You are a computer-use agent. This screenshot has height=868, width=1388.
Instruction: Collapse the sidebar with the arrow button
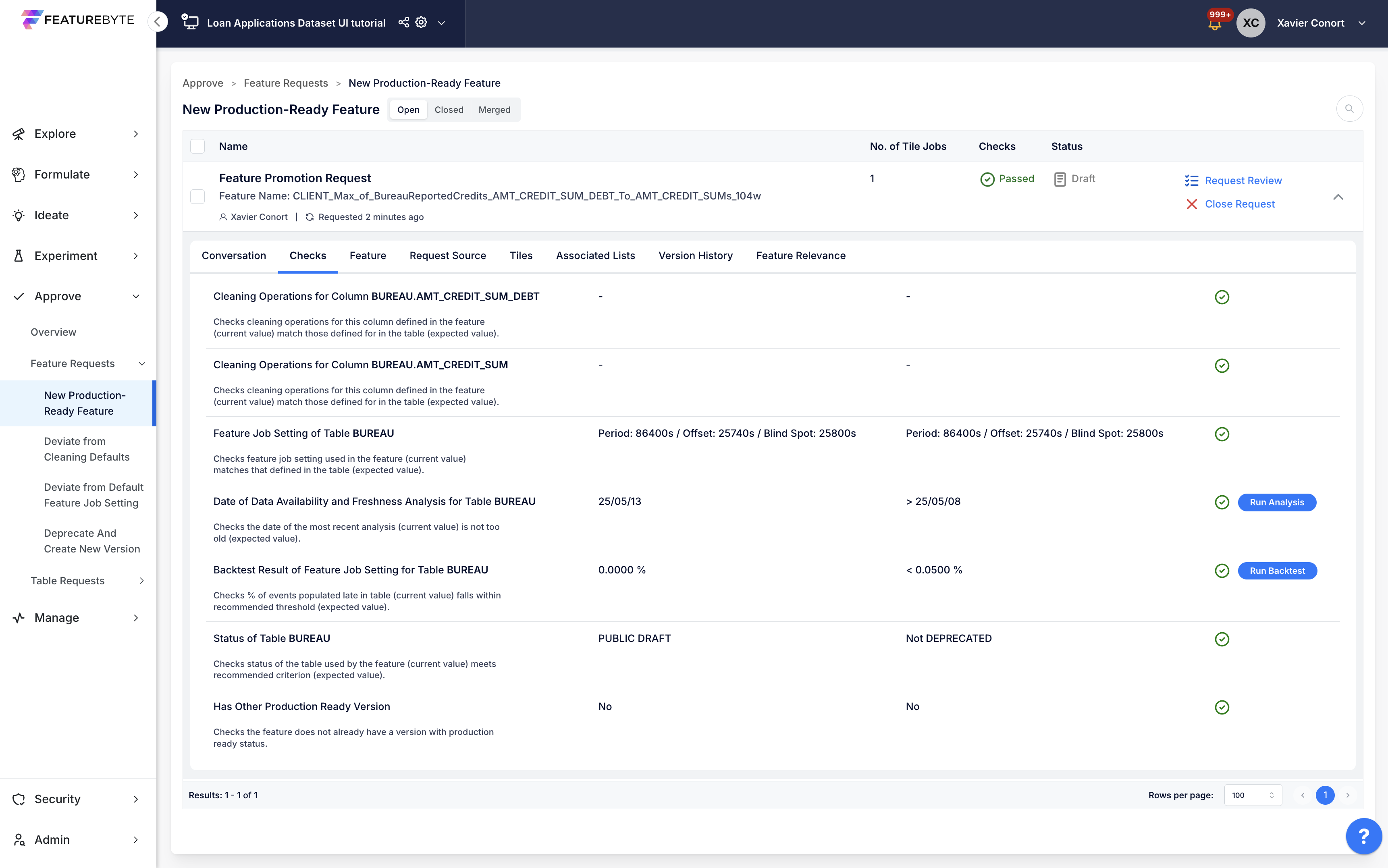(x=157, y=22)
